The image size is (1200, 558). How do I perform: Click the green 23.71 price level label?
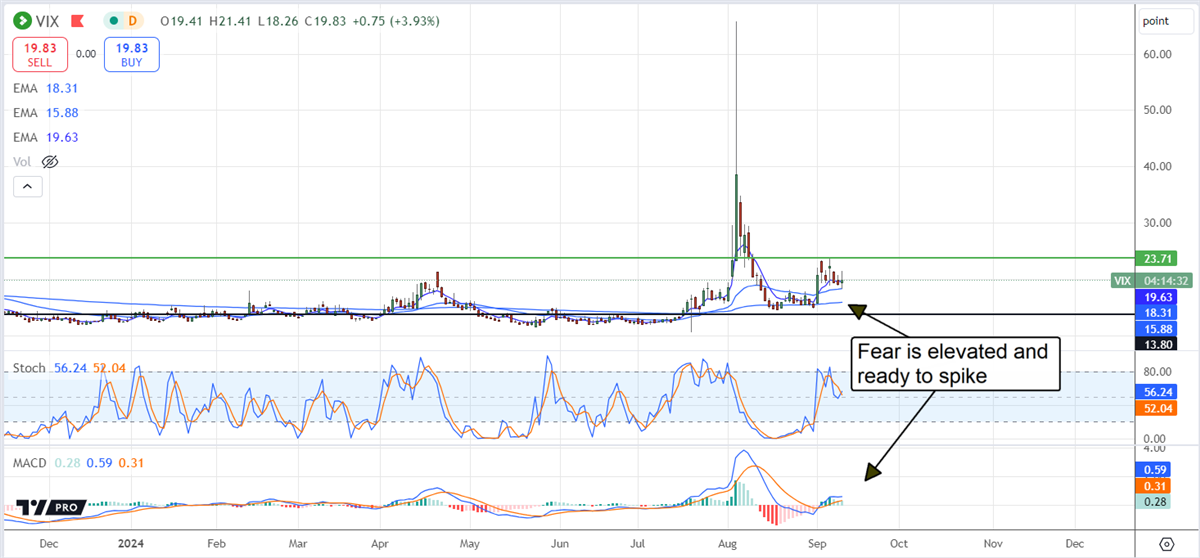point(1159,258)
